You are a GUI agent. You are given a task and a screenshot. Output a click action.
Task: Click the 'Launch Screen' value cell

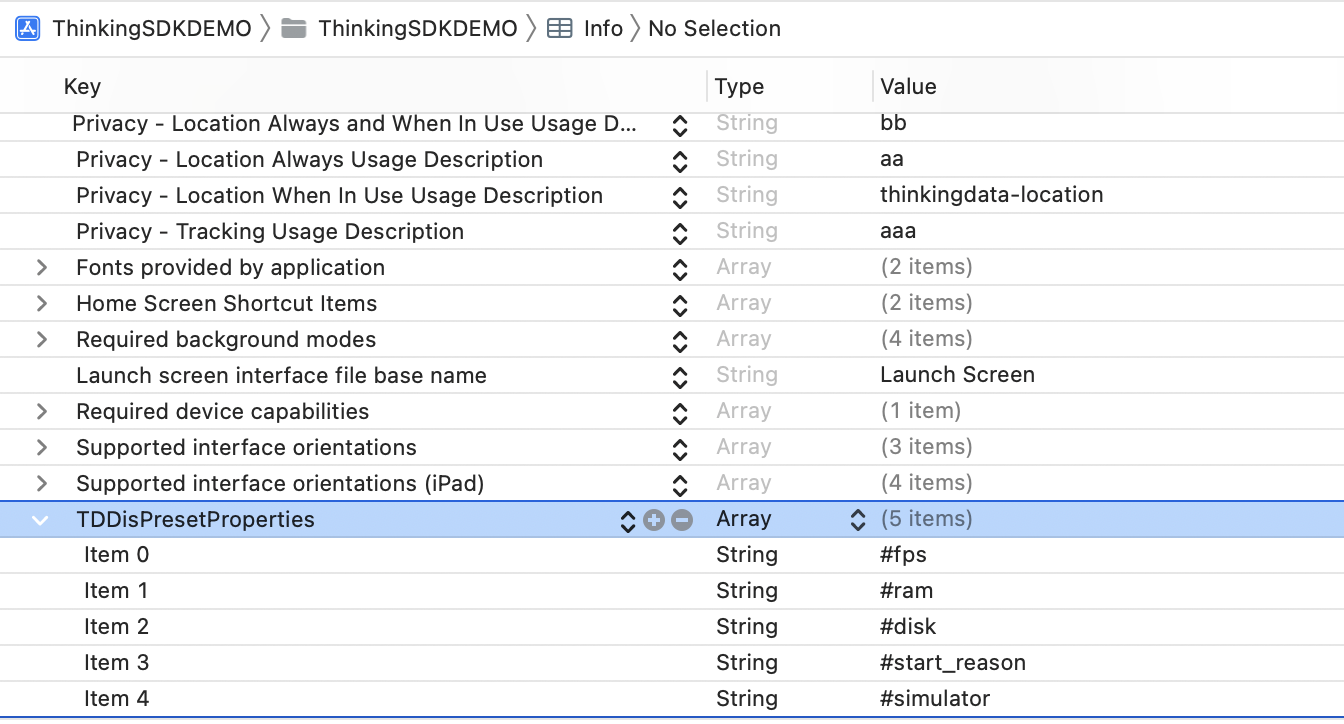958,375
